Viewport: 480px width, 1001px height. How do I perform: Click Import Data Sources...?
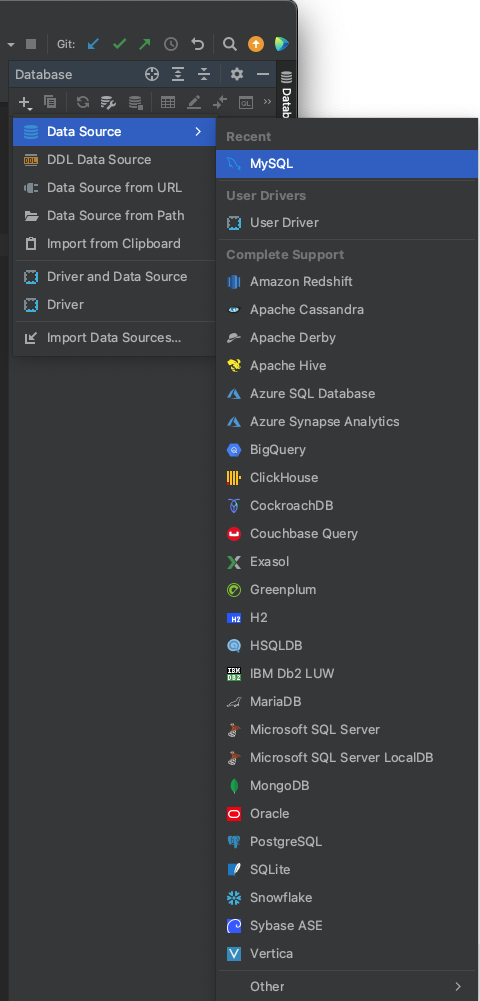pyautogui.click(x=114, y=338)
